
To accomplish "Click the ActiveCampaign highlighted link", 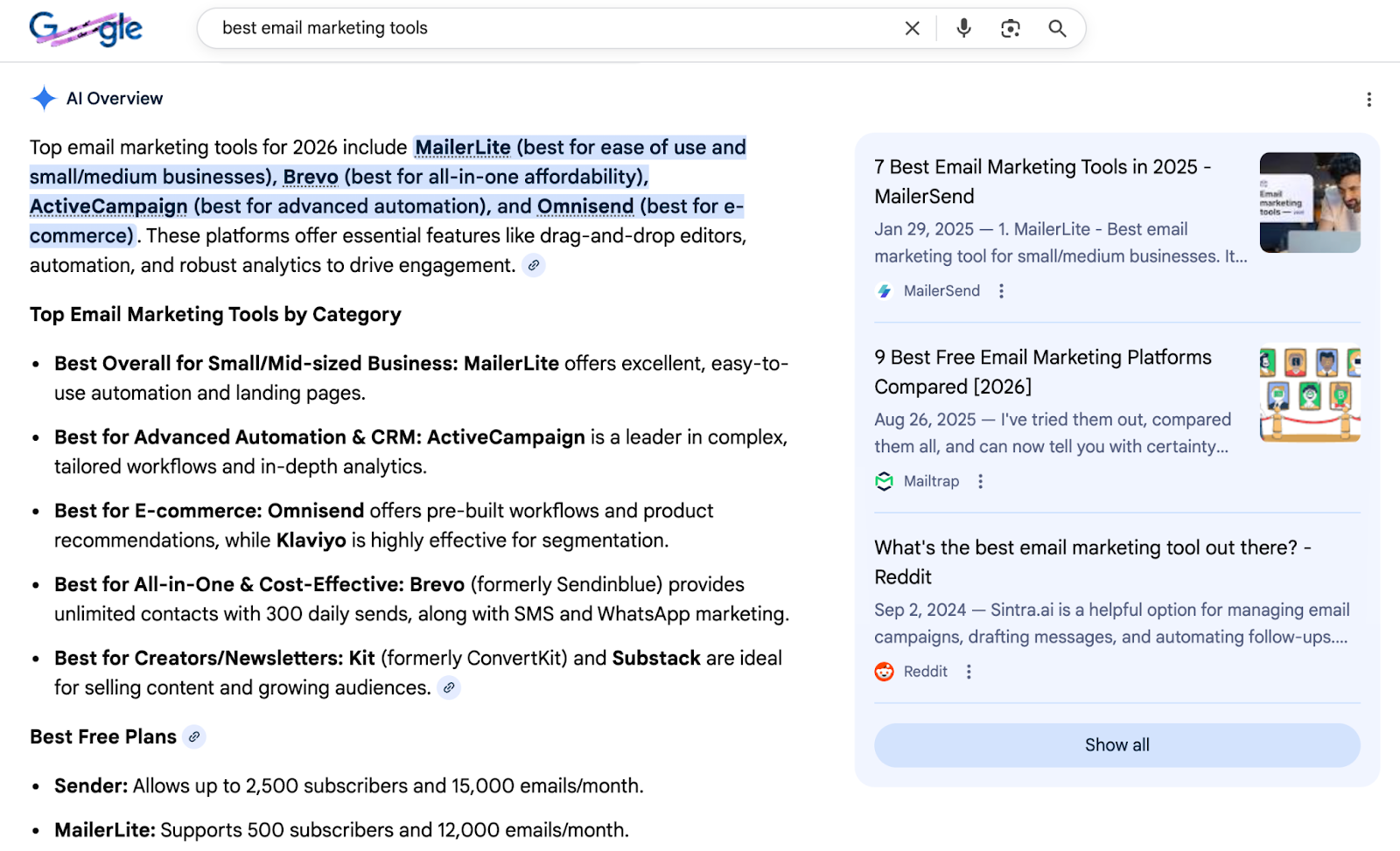I will (x=108, y=206).
